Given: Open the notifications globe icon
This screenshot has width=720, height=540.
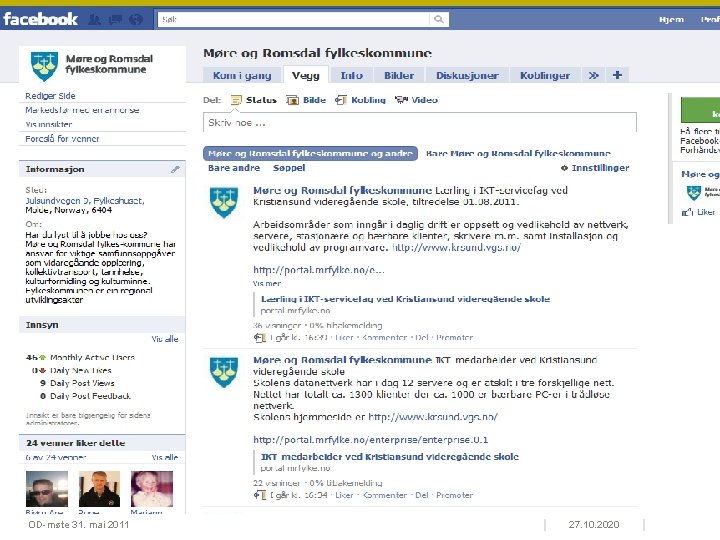Looking at the screenshot, I should tap(136, 19).
